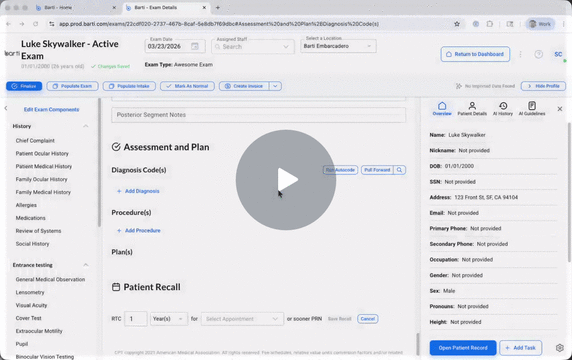Click Edit Exam Components link
This screenshot has width=572, height=360.
(x=51, y=109)
